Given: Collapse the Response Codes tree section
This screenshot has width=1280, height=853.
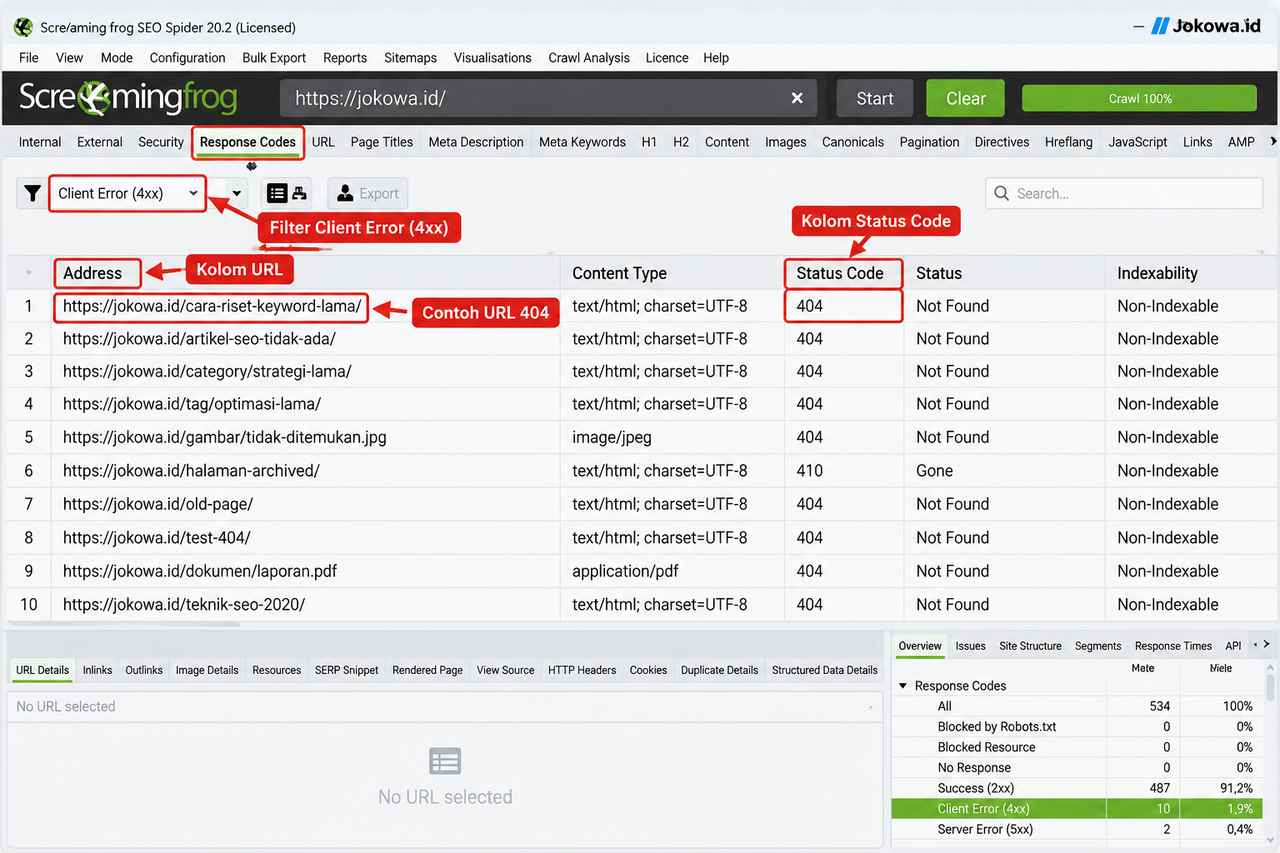Looking at the screenshot, I should 904,686.
